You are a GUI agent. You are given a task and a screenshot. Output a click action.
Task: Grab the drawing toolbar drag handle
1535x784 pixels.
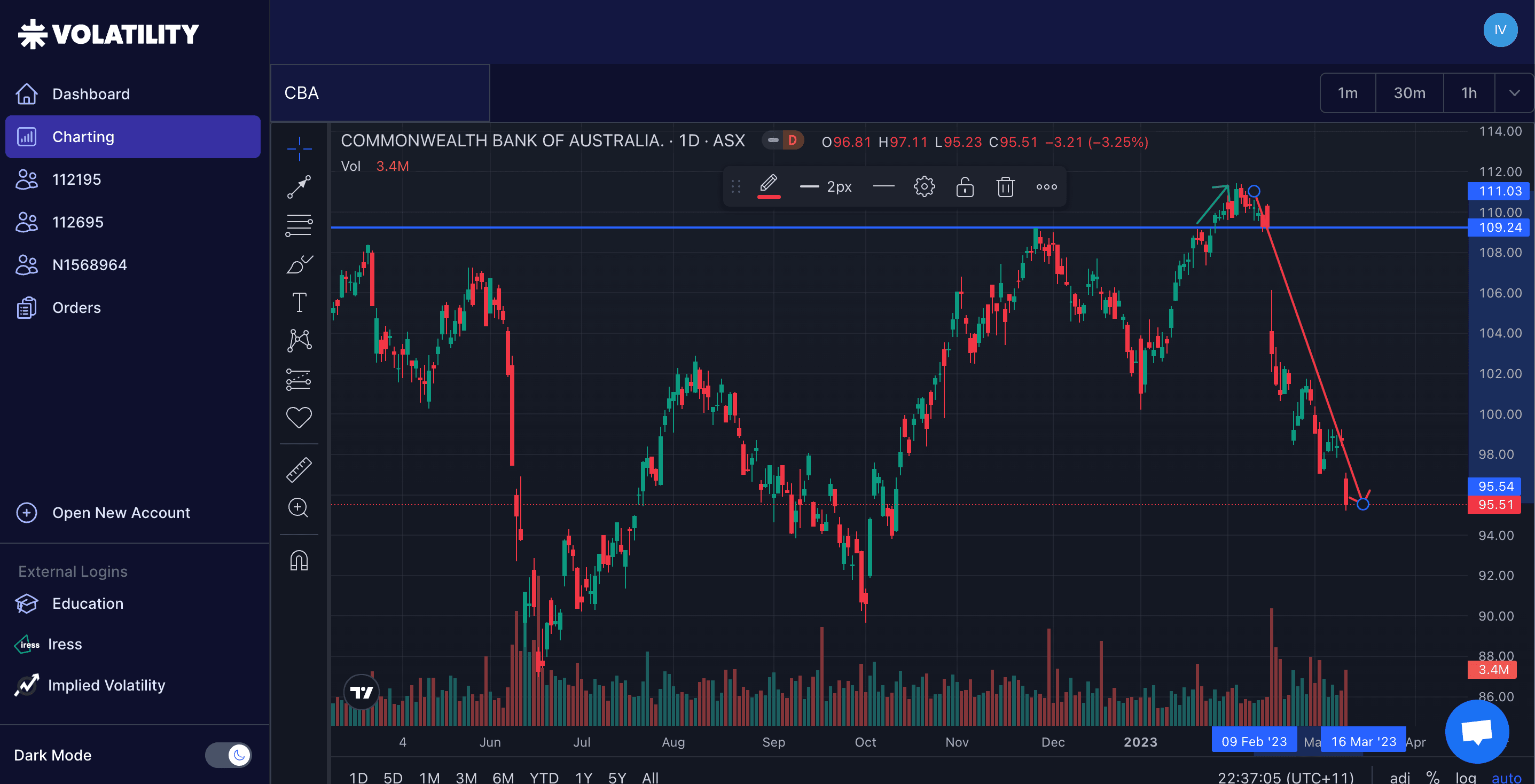(x=736, y=186)
